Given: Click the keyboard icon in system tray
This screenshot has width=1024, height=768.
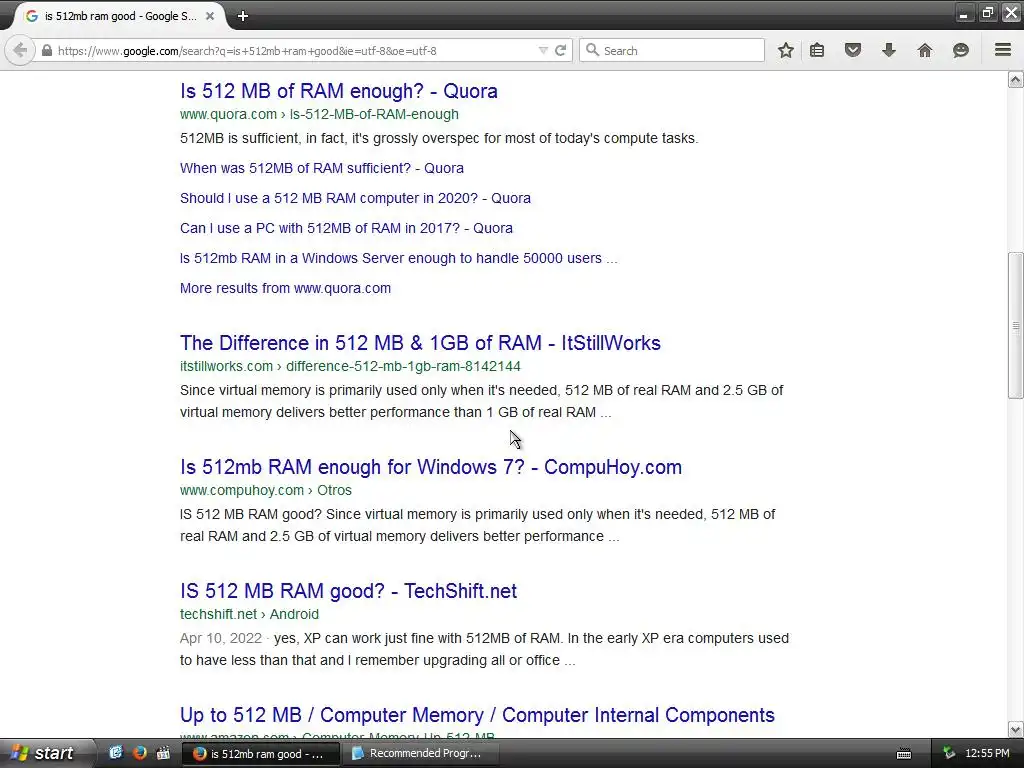Looking at the screenshot, I should tap(904, 754).
